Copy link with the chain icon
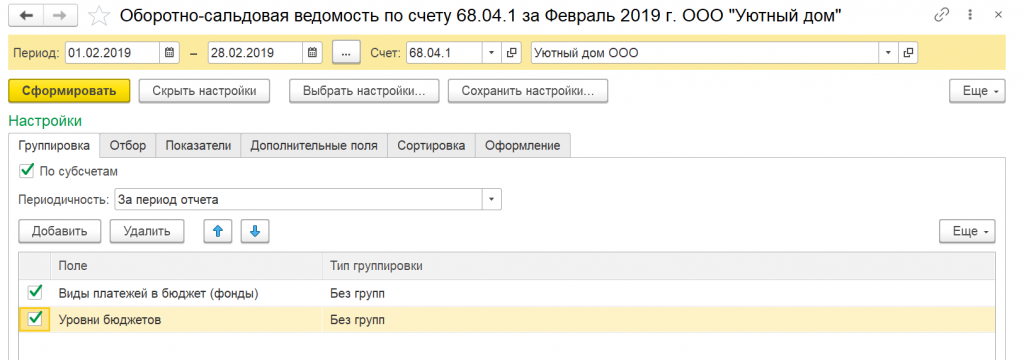This screenshot has width=1024, height=360. coord(941,16)
